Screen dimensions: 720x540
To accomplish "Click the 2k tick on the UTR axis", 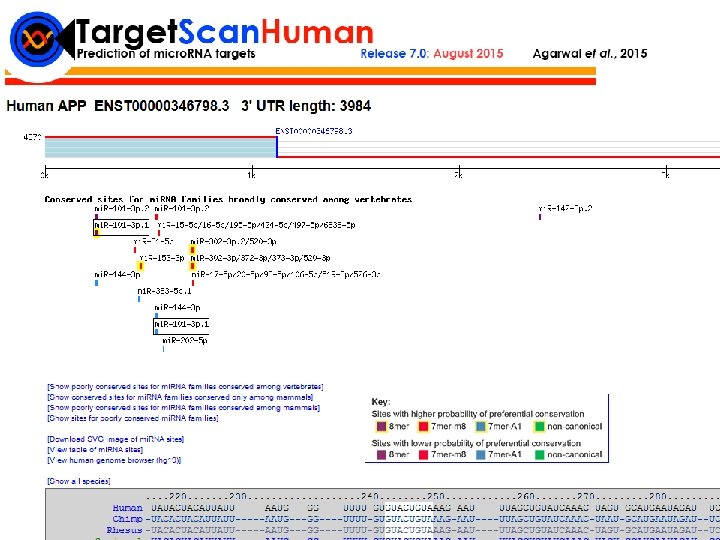I will click(459, 171).
